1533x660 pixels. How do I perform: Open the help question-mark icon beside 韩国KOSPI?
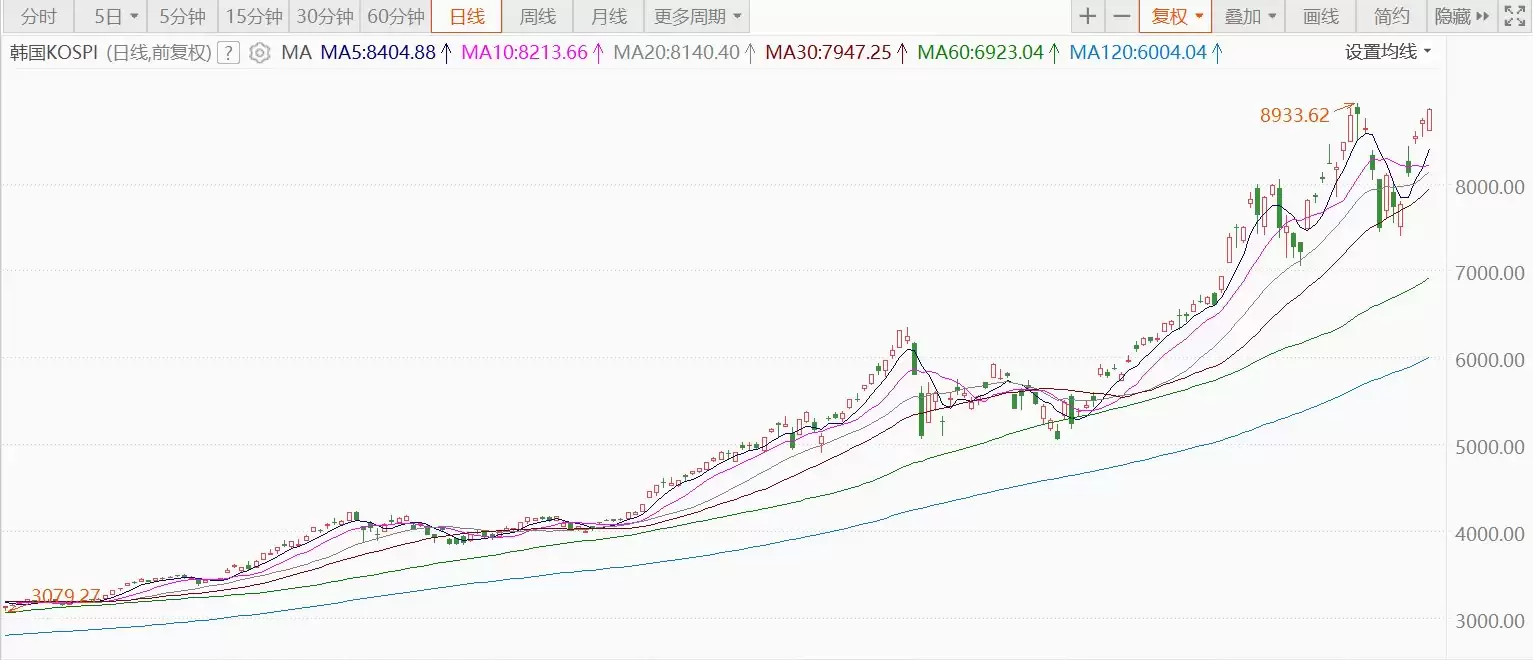click(228, 53)
